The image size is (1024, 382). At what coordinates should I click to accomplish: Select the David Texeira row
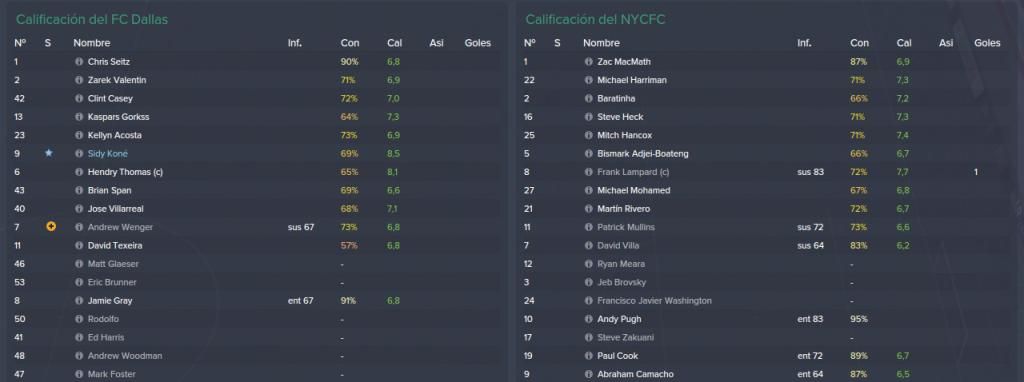[255, 246]
